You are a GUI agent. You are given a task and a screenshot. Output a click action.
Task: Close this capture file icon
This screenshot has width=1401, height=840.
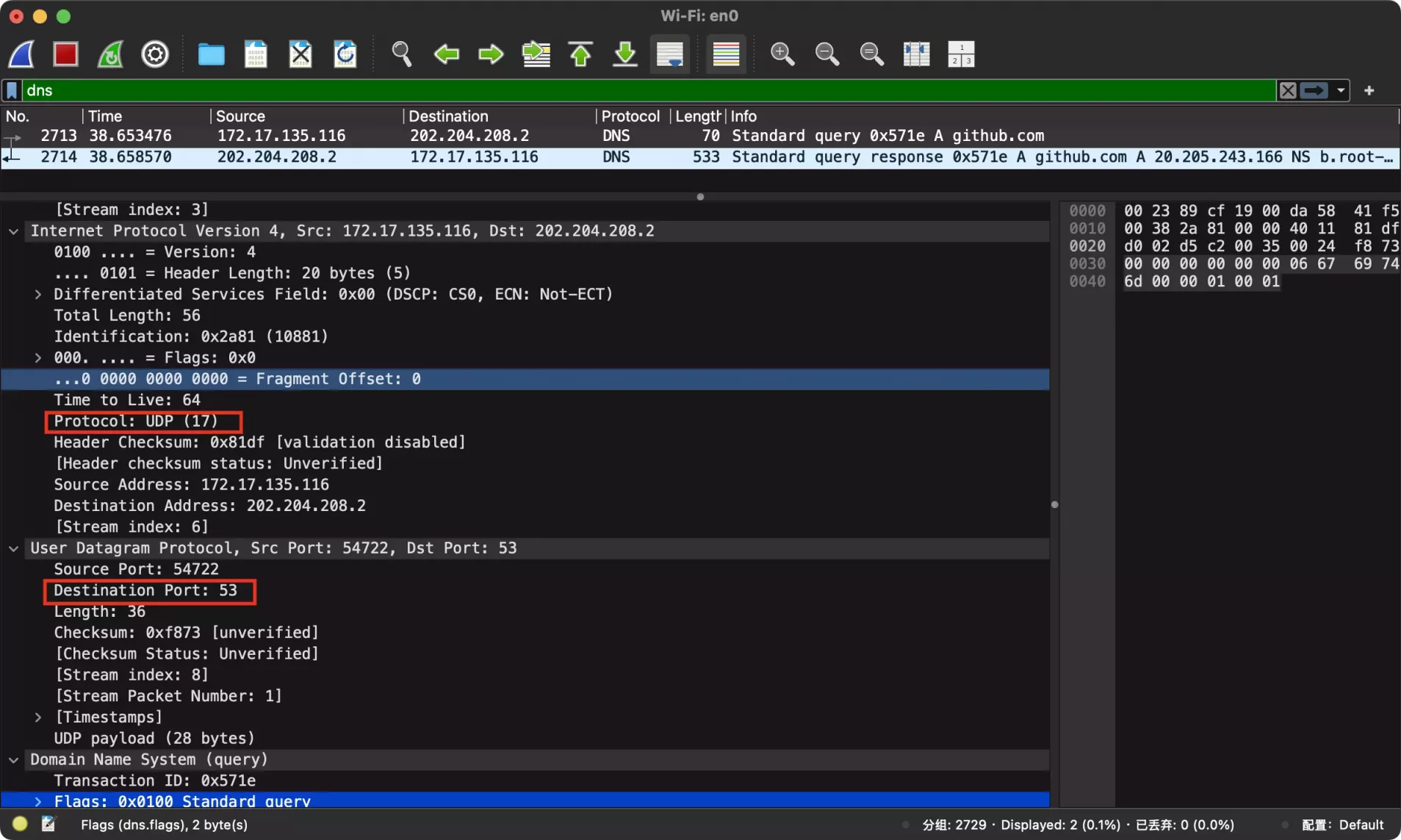click(x=300, y=54)
